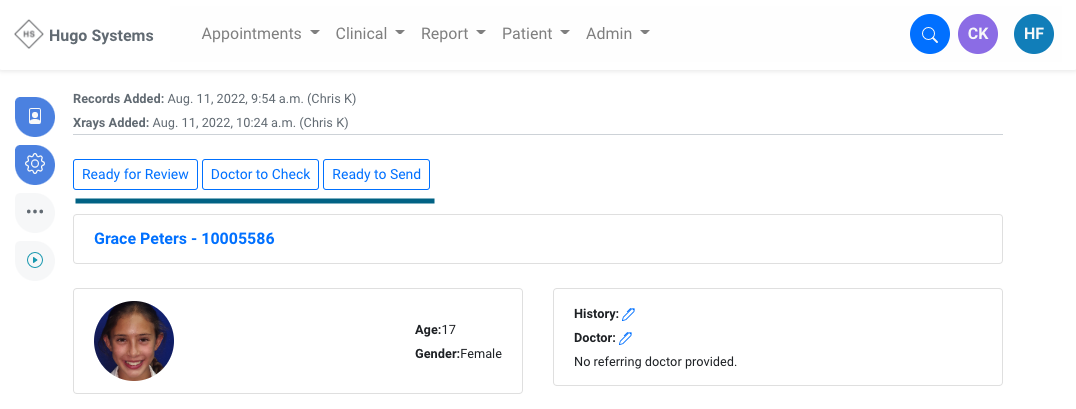Screen dimensions: 1076x409
Task: Select the patient card sidebar icon
Action: pos(35,116)
